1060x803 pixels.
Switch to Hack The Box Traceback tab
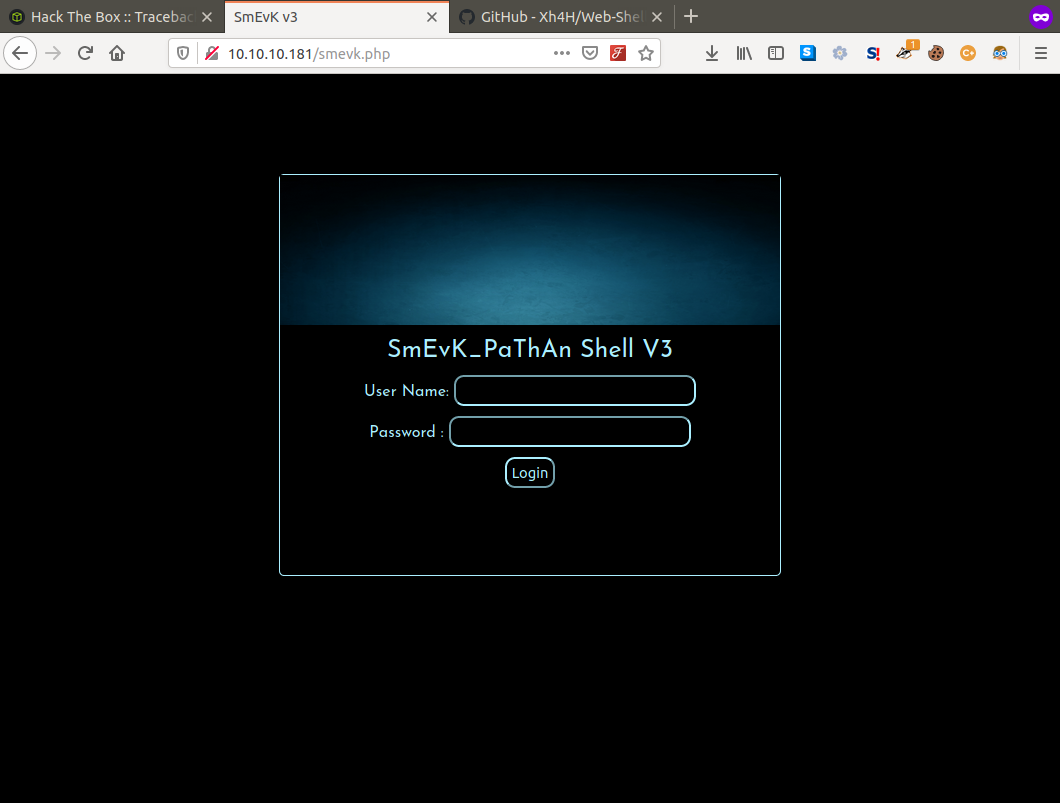click(x=112, y=17)
